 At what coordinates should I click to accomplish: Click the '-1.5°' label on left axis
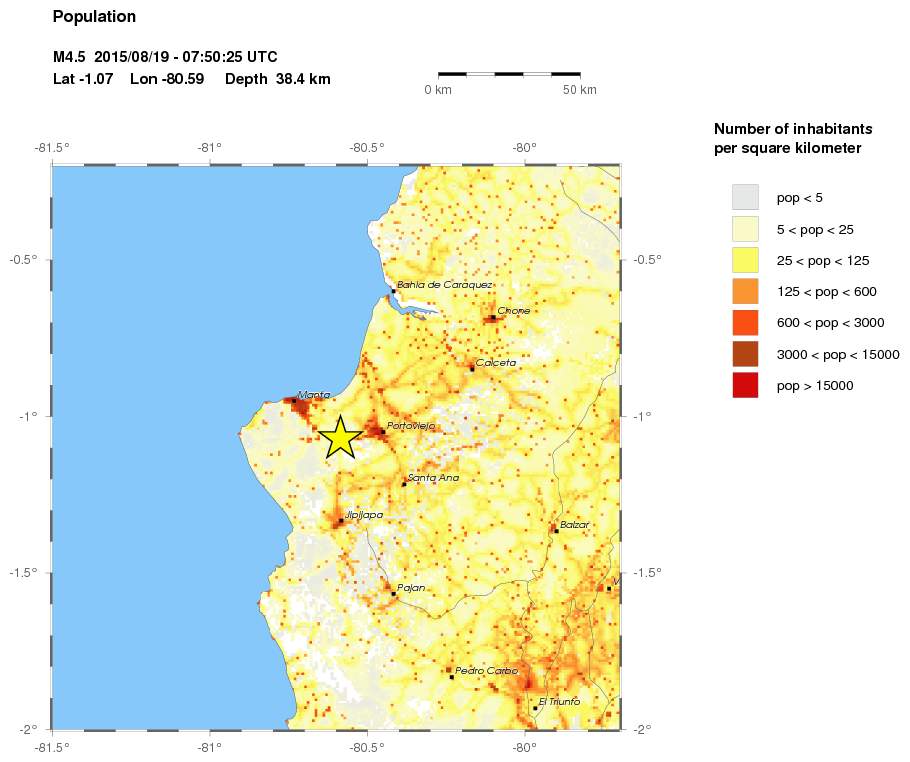coord(23,573)
